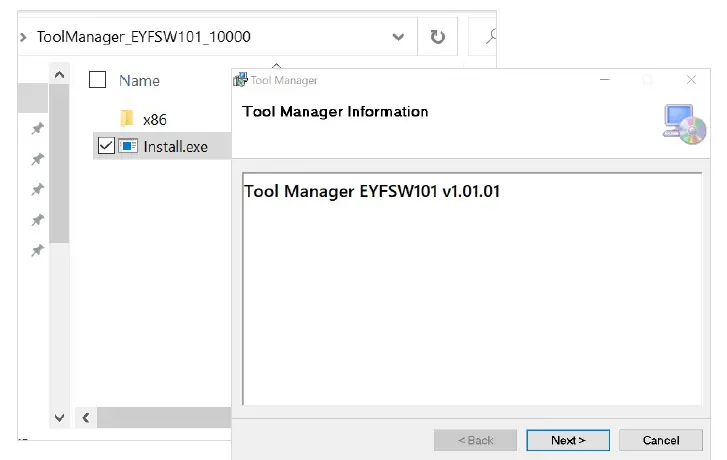Select the Install.exe application icon
Image resolution: width=727 pixels, height=460 pixels.
(x=127, y=146)
